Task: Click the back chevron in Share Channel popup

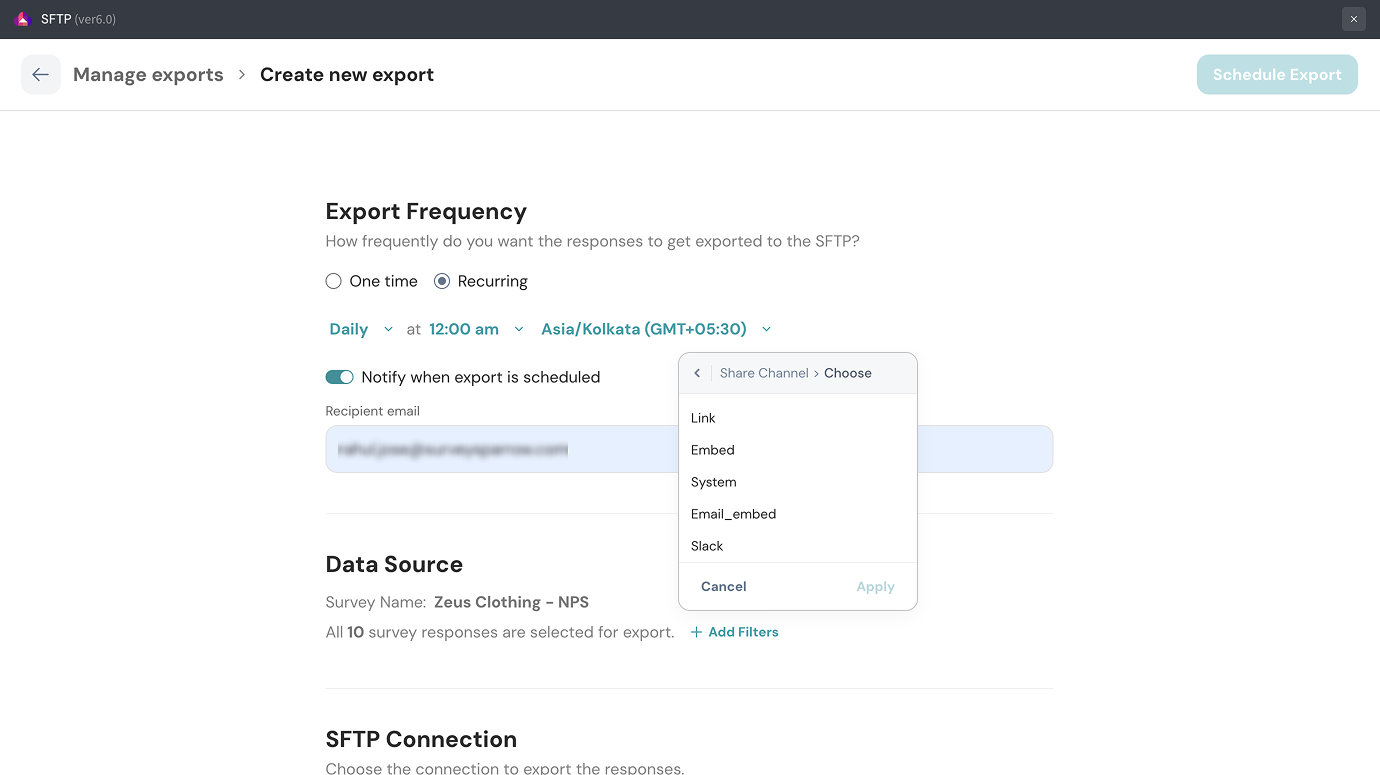Action: click(x=697, y=373)
